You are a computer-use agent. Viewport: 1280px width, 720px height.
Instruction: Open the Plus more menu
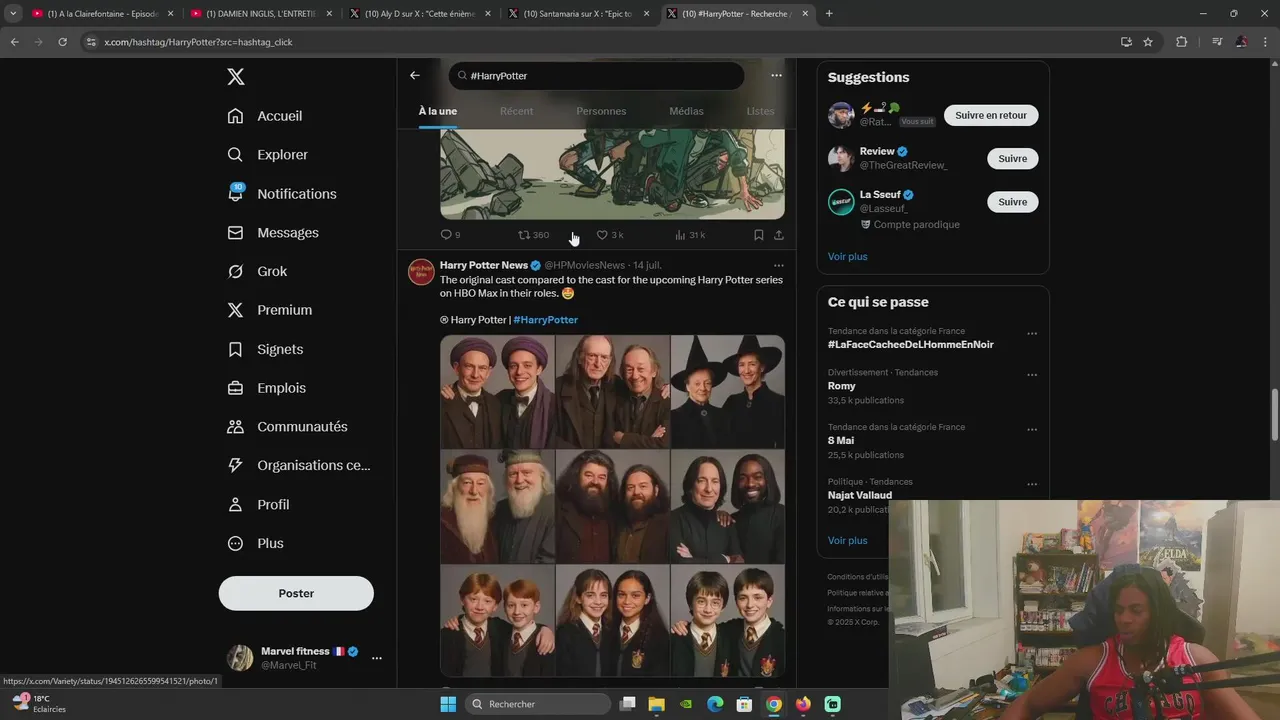click(256, 544)
